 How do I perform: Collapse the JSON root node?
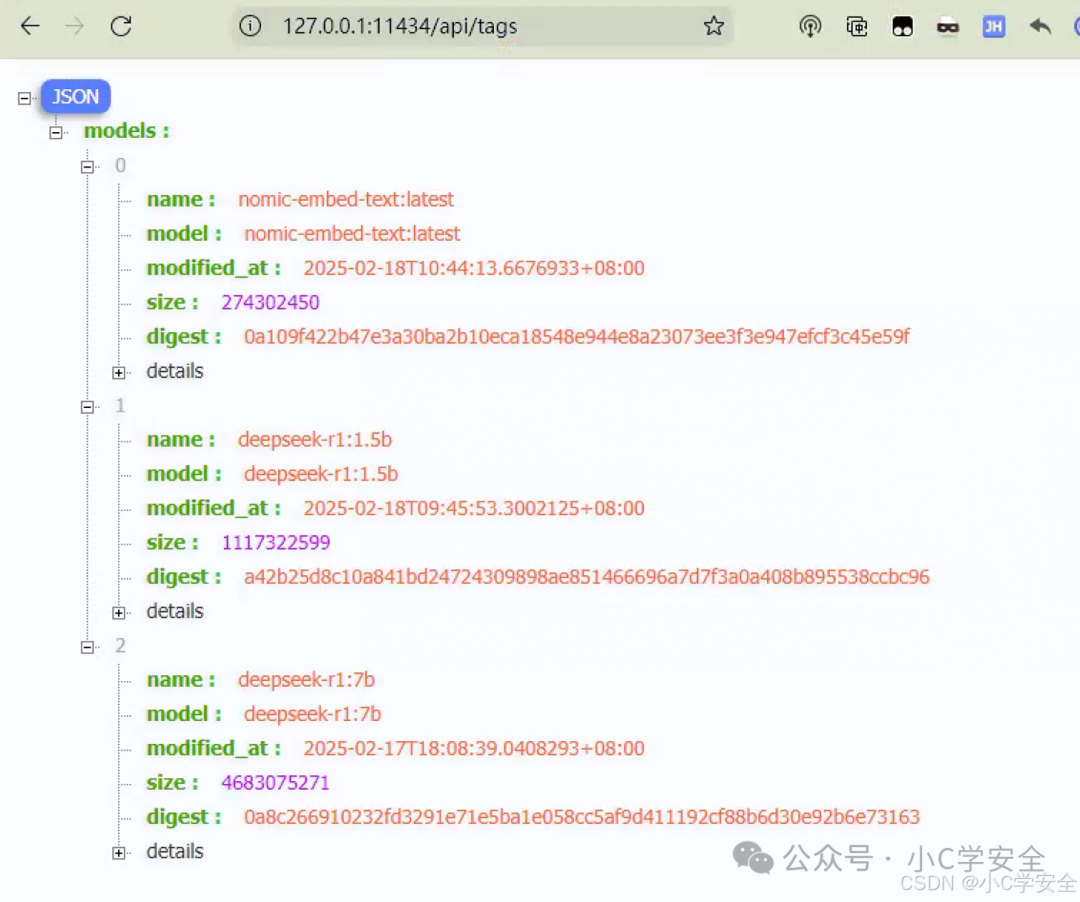(x=24, y=98)
